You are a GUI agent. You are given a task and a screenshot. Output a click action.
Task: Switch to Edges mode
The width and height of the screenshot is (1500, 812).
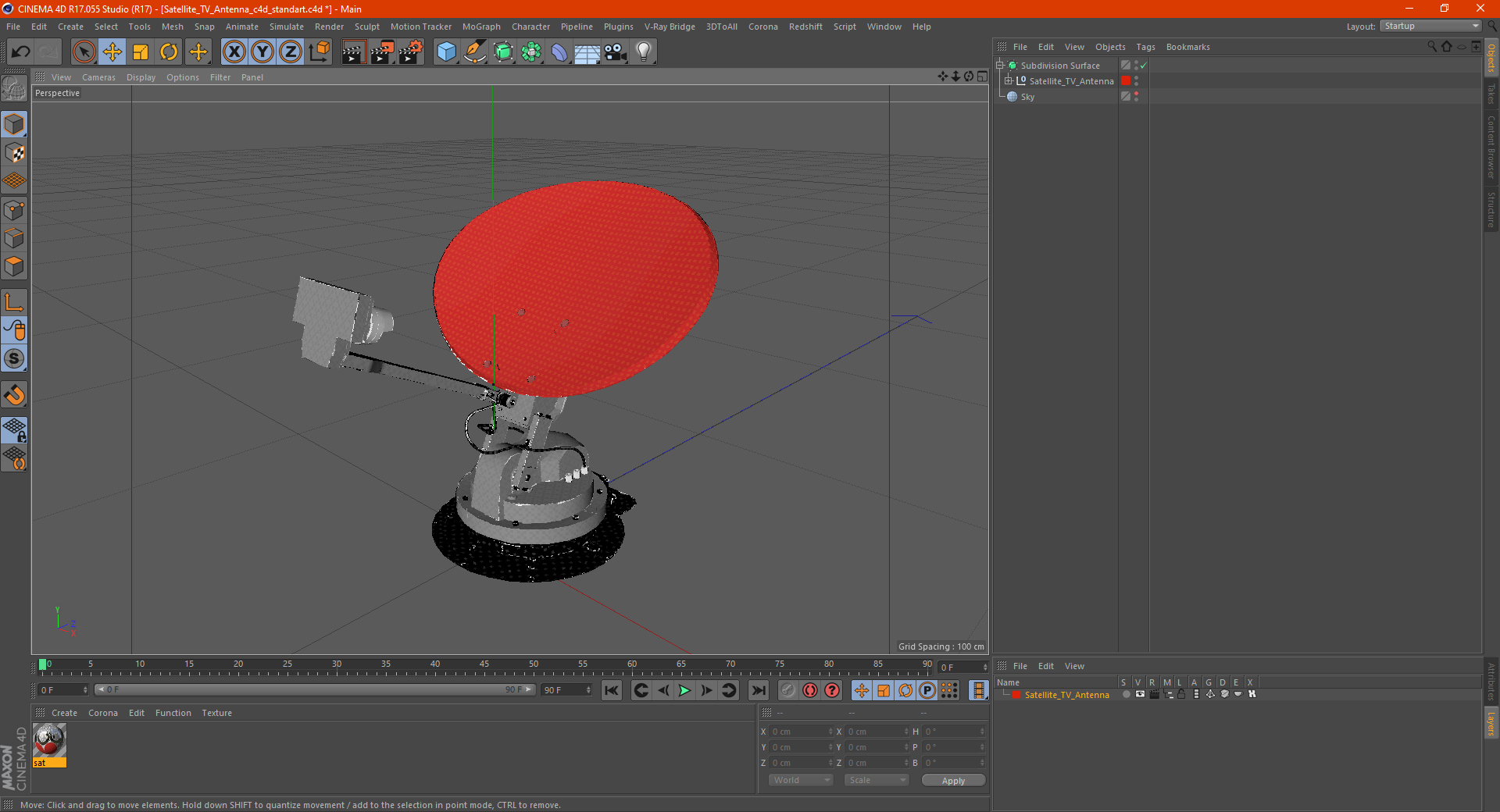pos(14,238)
